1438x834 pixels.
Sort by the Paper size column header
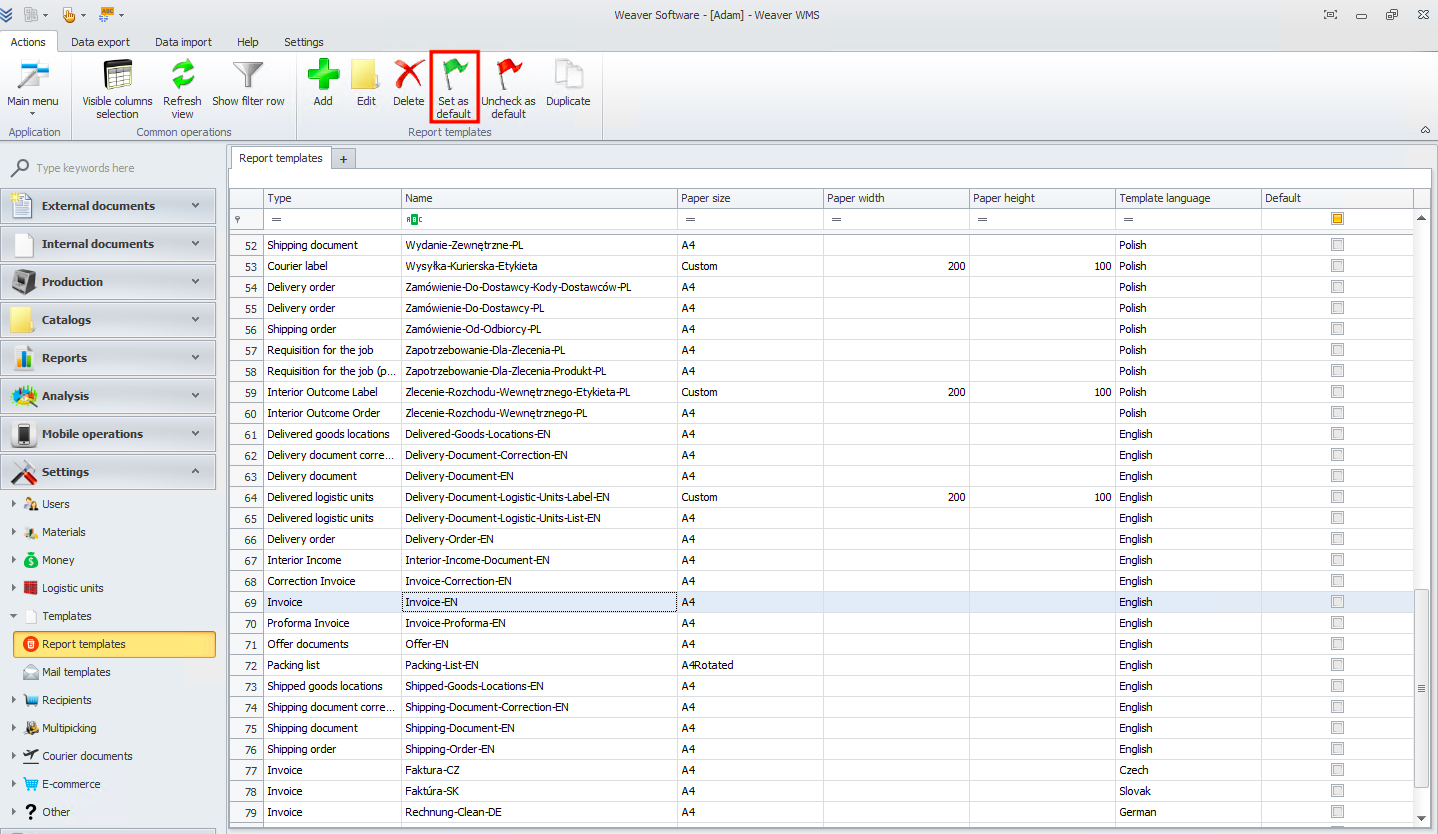(x=751, y=198)
